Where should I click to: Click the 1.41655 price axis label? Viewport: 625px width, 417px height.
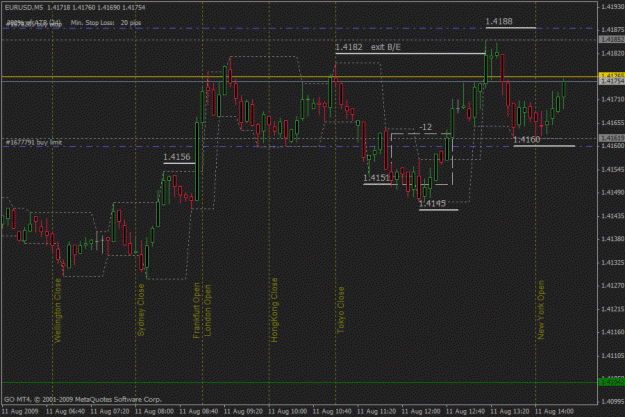613,122
